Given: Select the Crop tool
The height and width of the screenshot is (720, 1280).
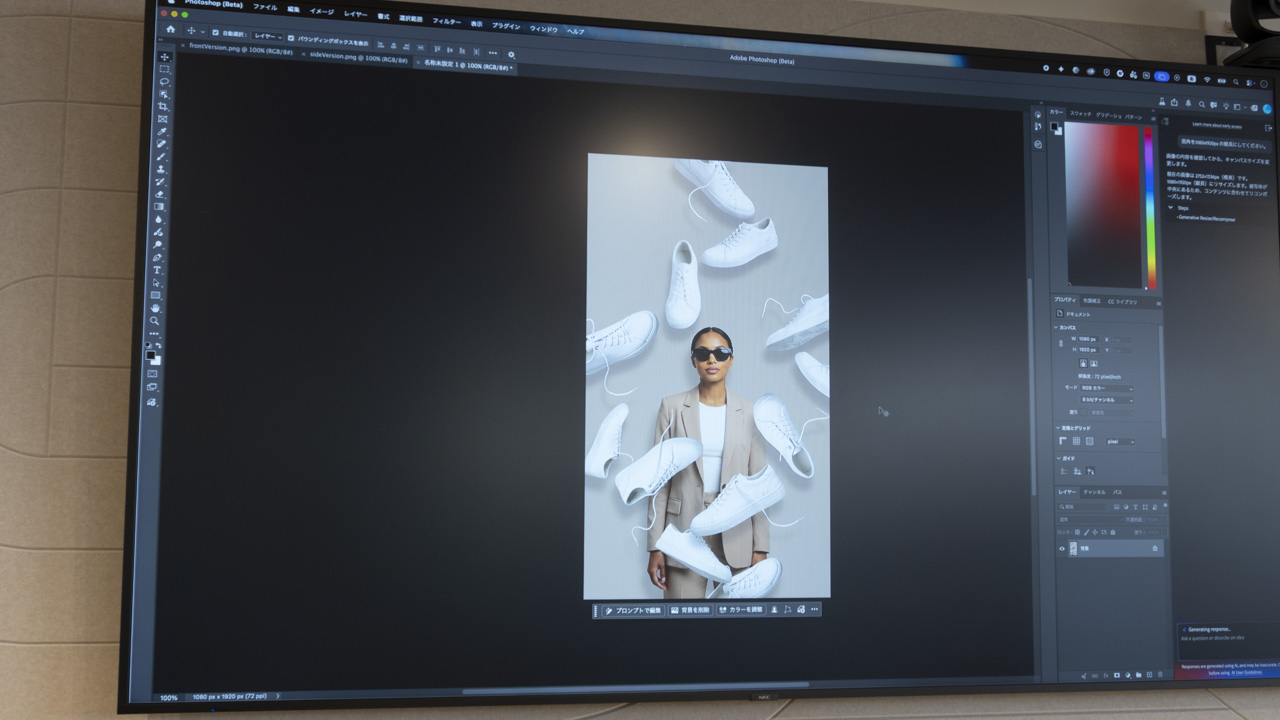Looking at the screenshot, I should click(163, 107).
